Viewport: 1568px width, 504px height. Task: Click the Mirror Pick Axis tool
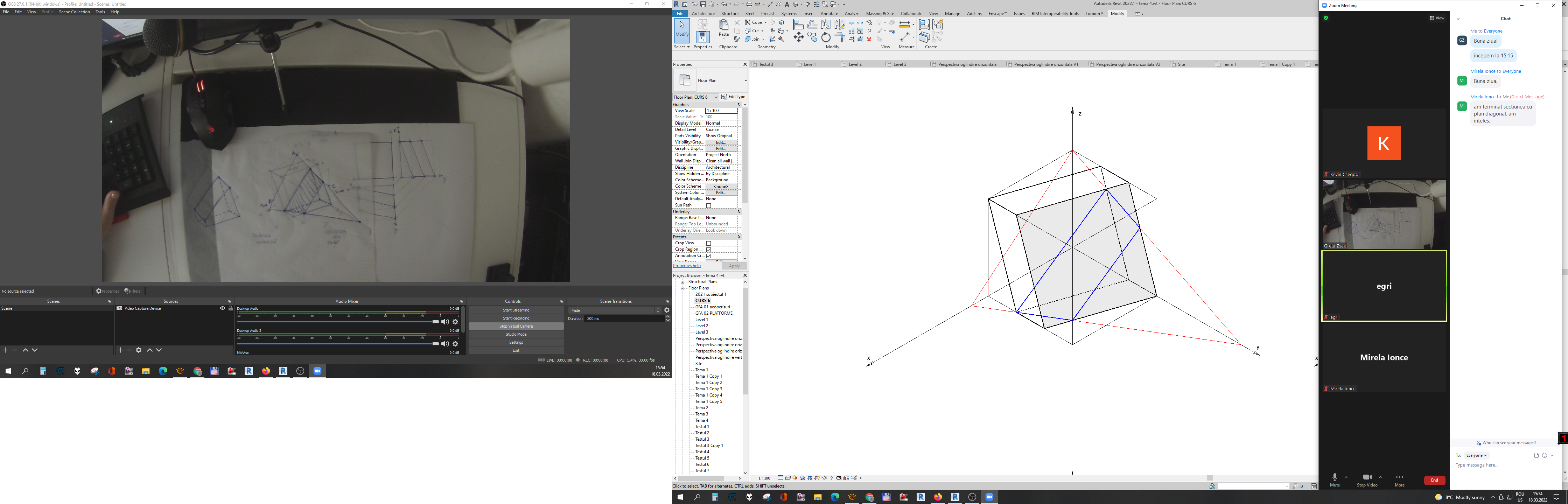click(x=826, y=25)
